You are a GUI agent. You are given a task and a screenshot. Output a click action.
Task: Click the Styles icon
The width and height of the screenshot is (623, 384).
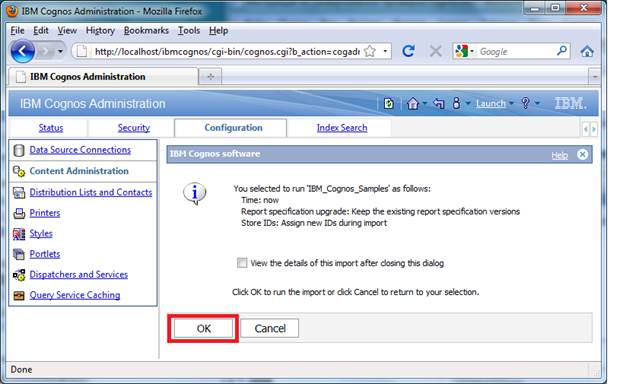point(19,234)
